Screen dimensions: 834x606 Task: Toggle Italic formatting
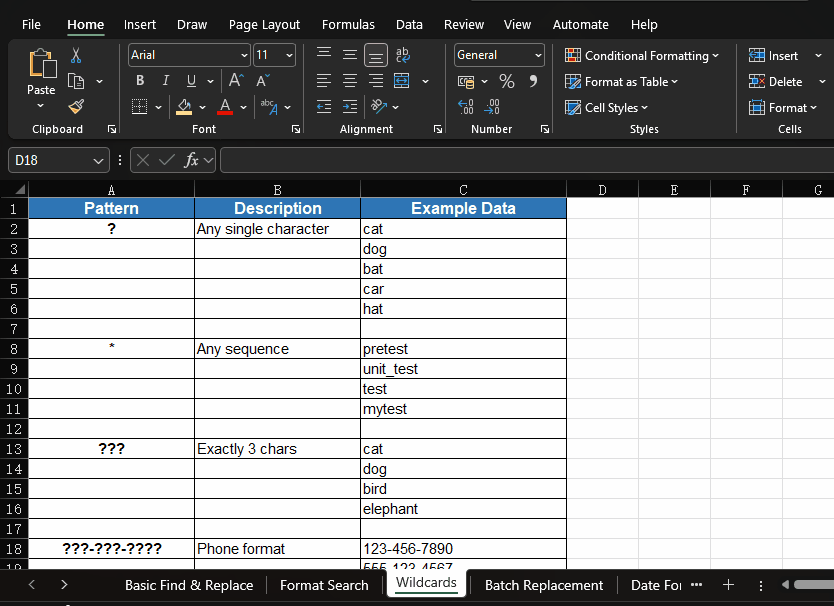[x=165, y=81]
